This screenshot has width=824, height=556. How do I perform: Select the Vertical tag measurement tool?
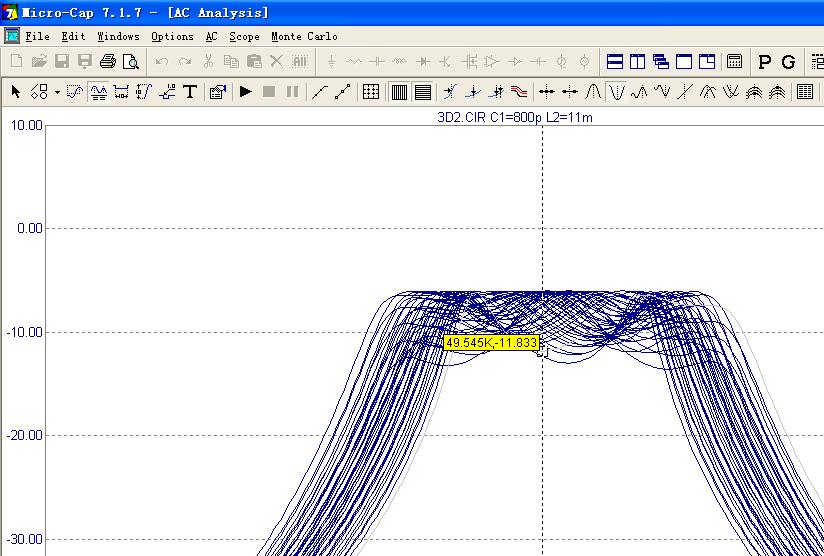coord(144,92)
